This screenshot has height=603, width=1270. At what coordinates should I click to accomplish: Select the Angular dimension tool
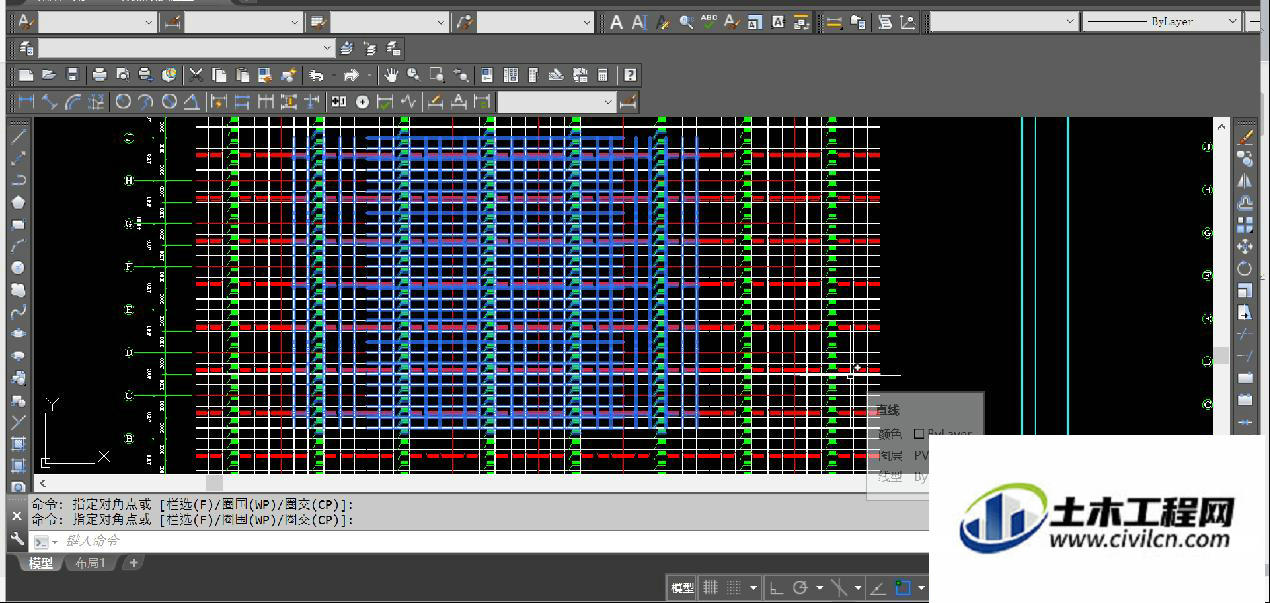click(x=192, y=102)
